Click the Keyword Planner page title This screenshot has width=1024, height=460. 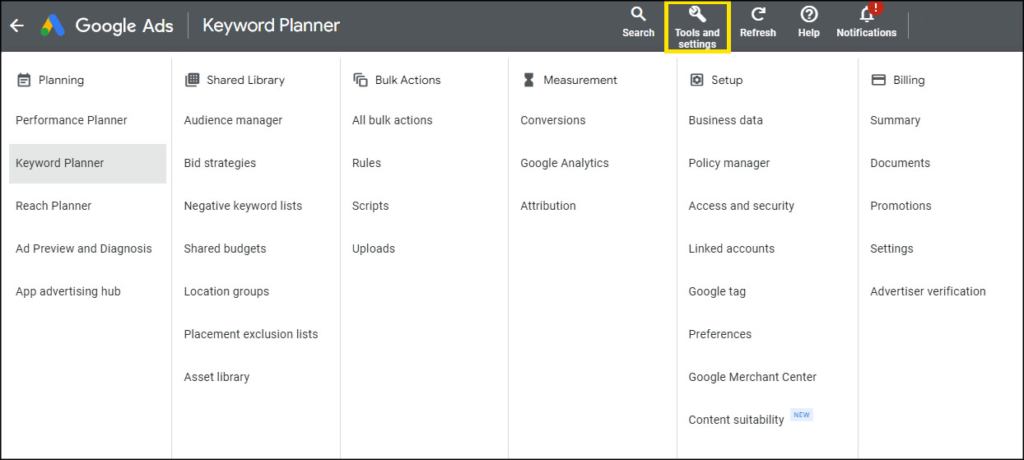click(x=271, y=25)
